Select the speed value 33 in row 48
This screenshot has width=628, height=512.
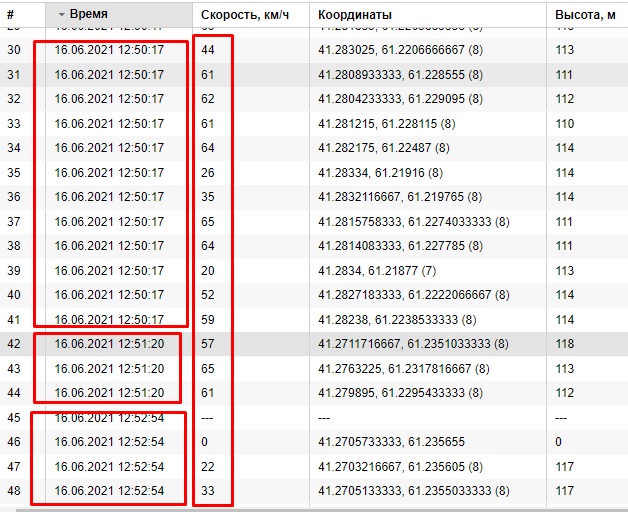pos(208,490)
